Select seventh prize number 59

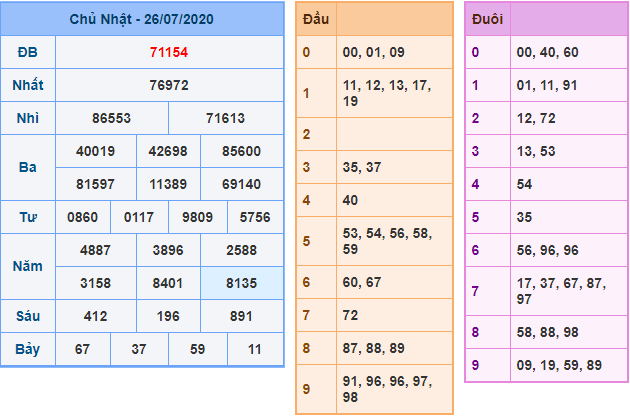pyautogui.click(x=197, y=349)
